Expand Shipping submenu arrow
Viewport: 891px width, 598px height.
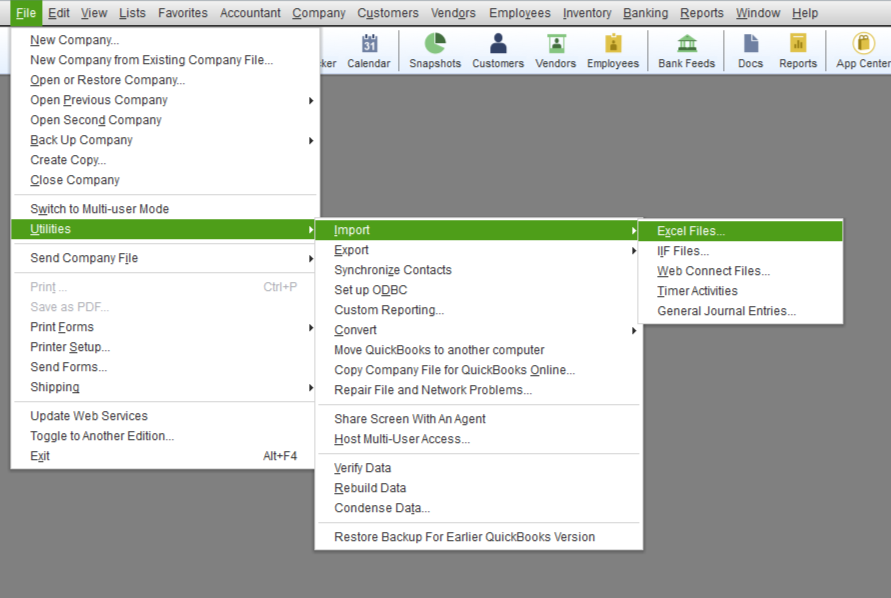click(x=311, y=388)
